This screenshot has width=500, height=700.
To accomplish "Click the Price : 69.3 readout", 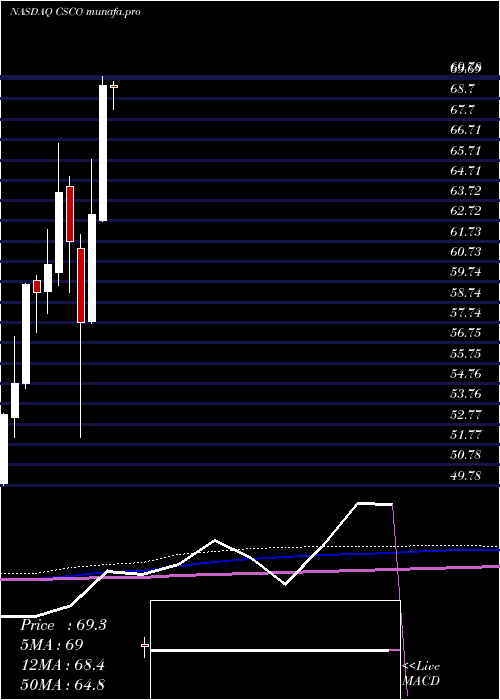I will pyautogui.click(x=63, y=625).
